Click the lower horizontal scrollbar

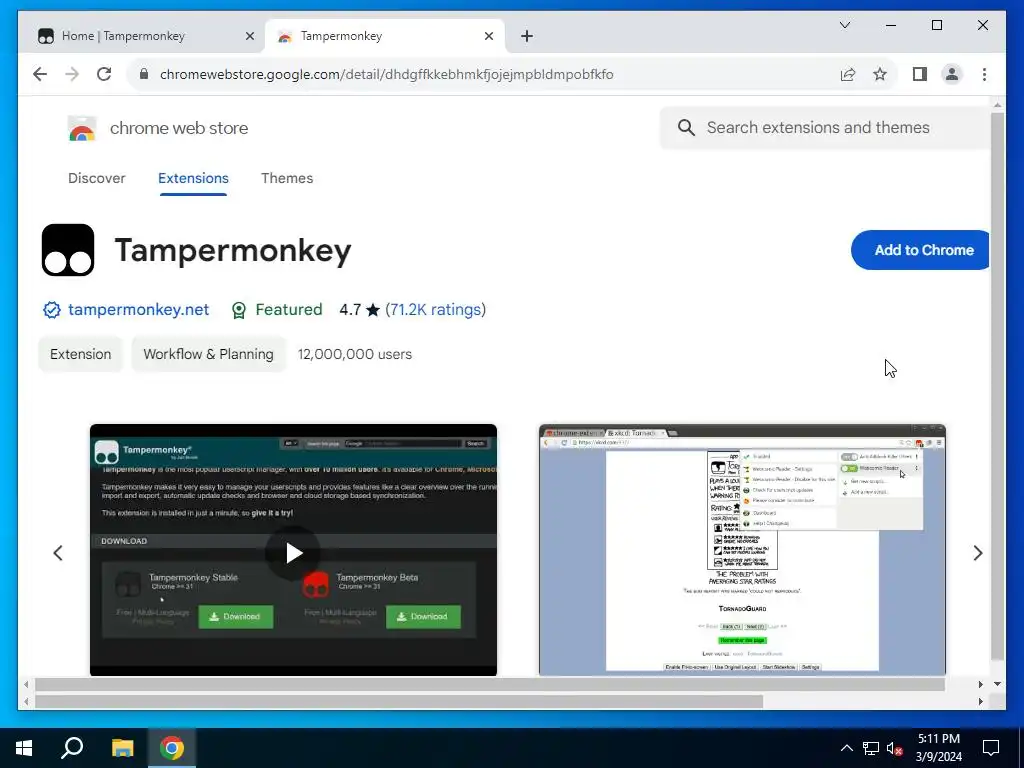pyautogui.click(x=398, y=701)
